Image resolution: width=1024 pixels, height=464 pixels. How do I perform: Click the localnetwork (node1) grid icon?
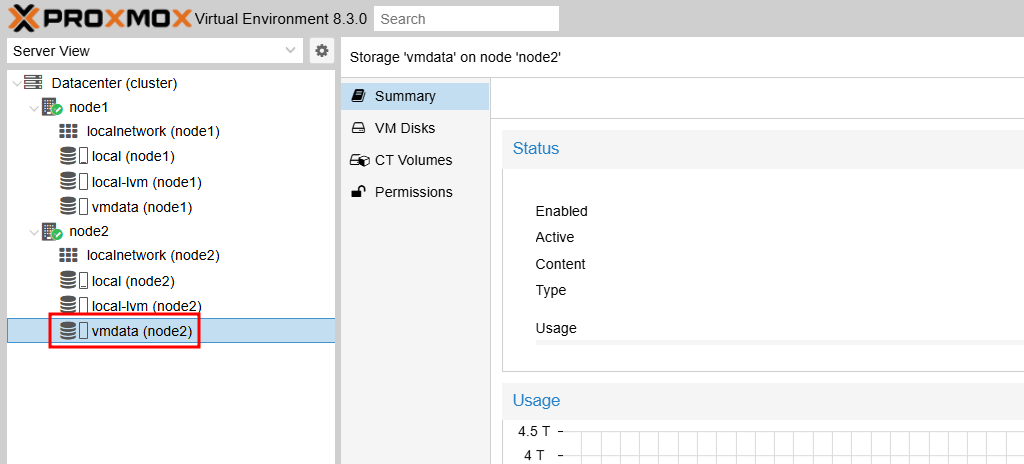[x=68, y=131]
